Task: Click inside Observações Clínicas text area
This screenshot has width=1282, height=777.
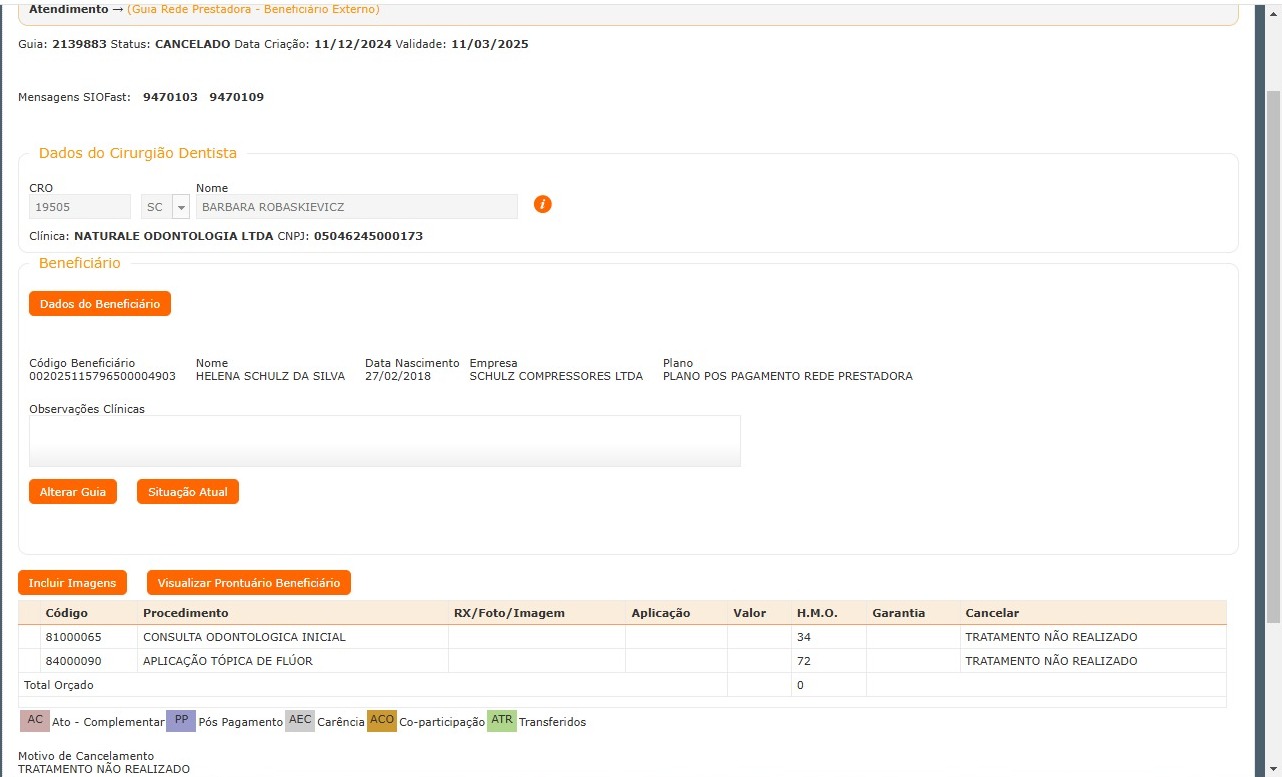Action: [x=384, y=441]
